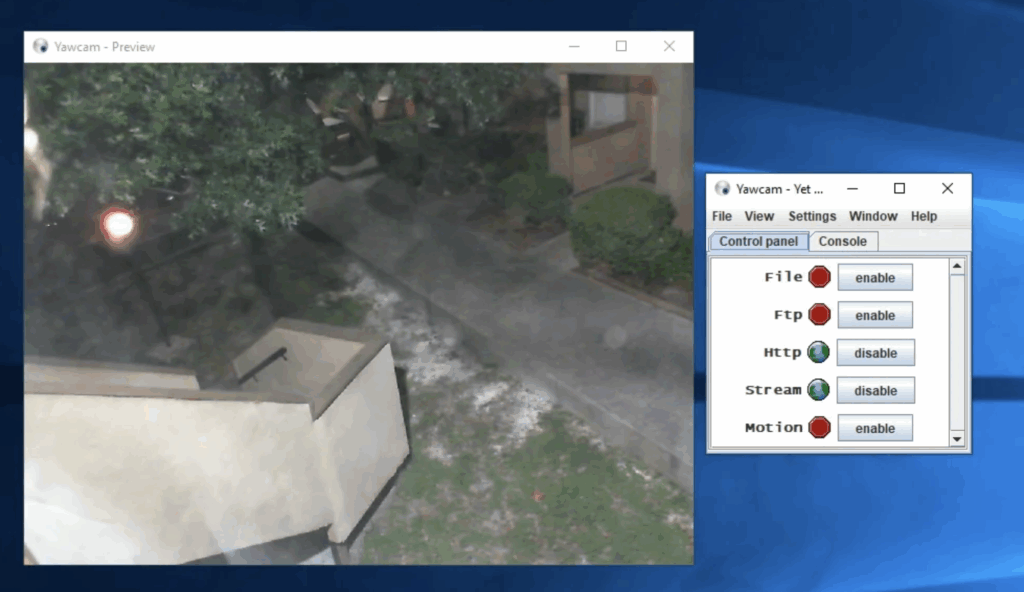Image resolution: width=1024 pixels, height=592 pixels.
Task: Disable the Stream output
Action: [875, 391]
